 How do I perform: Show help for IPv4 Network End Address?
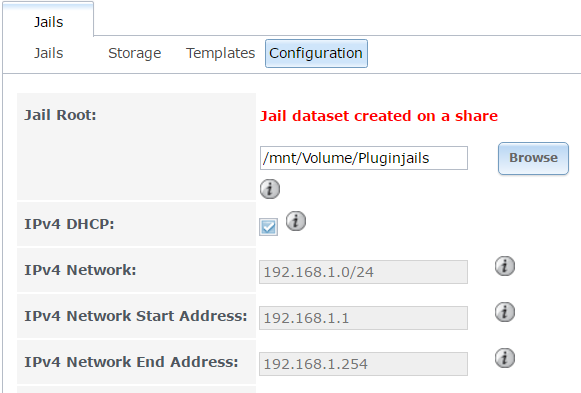(x=505, y=358)
